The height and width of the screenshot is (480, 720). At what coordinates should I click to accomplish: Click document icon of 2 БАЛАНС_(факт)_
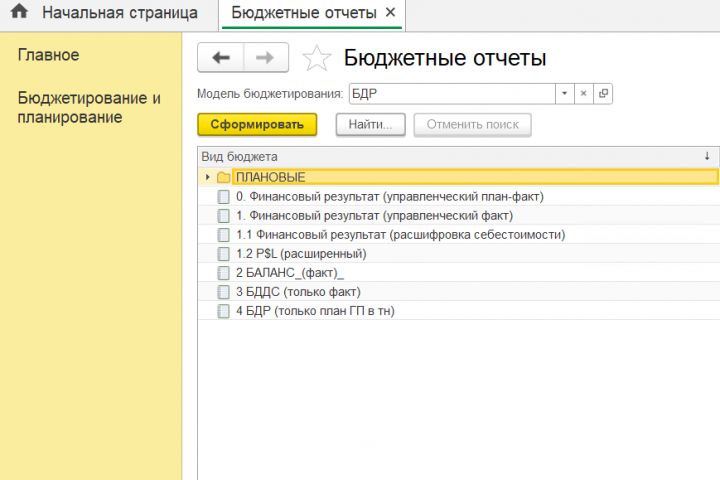[x=224, y=273]
